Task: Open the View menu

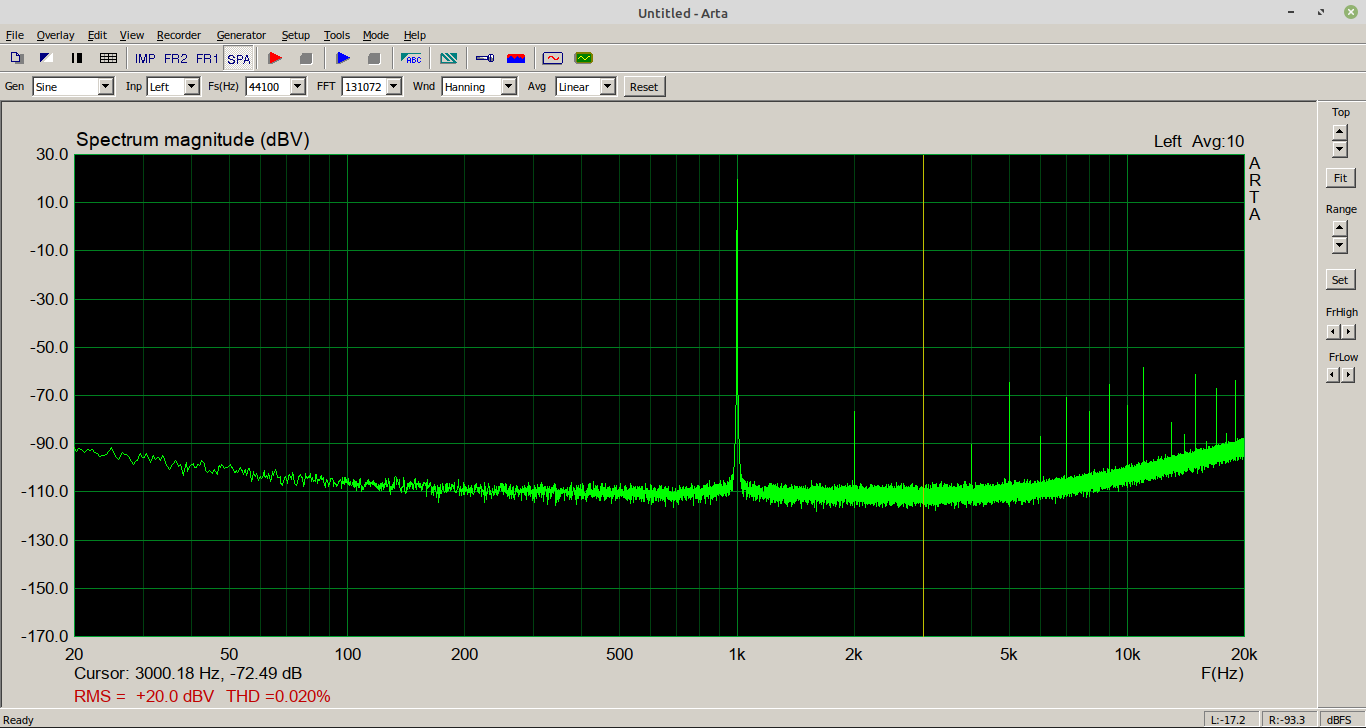Action: (132, 35)
